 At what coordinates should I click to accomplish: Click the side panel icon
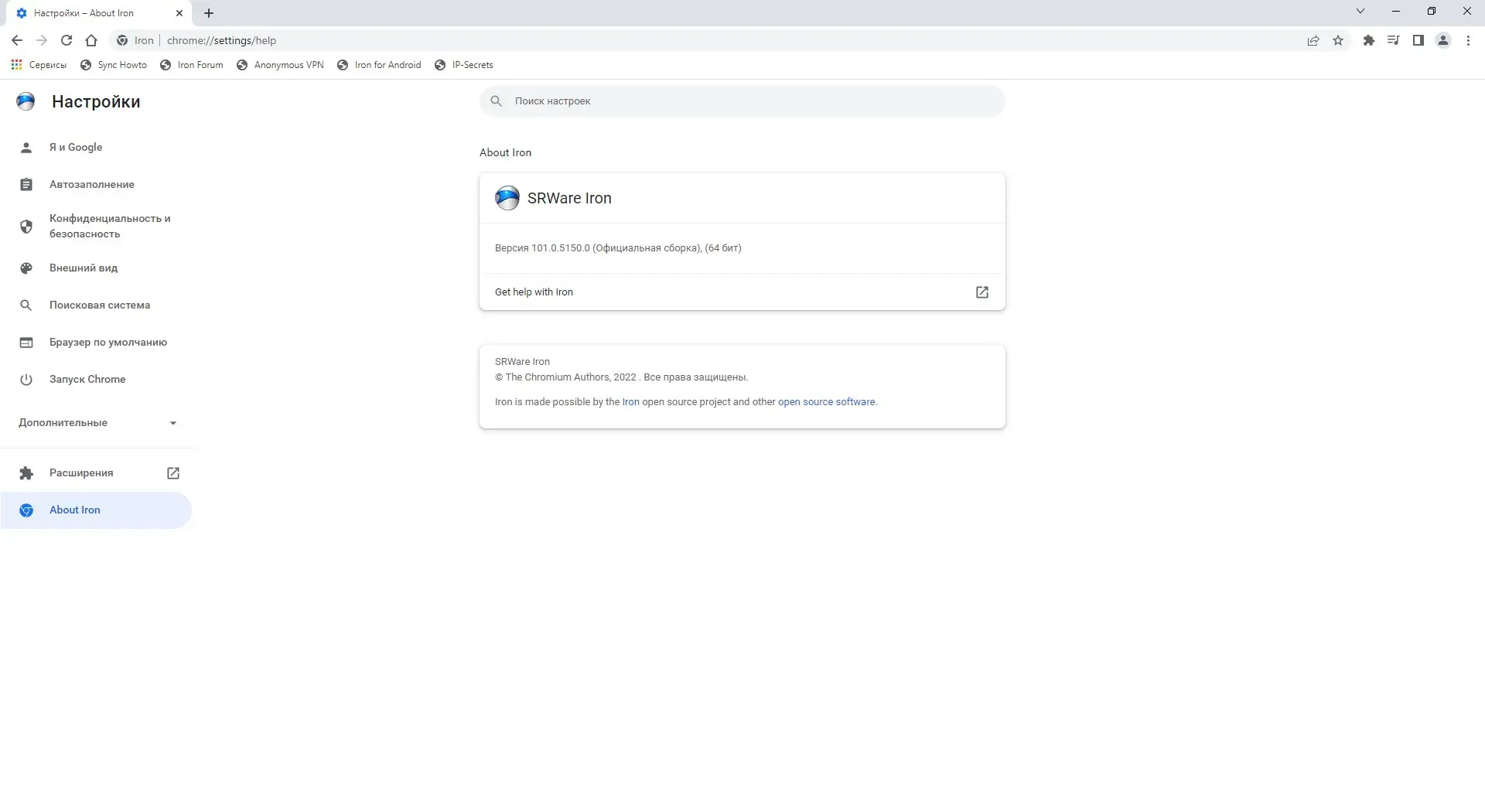pyautogui.click(x=1418, y=40)
